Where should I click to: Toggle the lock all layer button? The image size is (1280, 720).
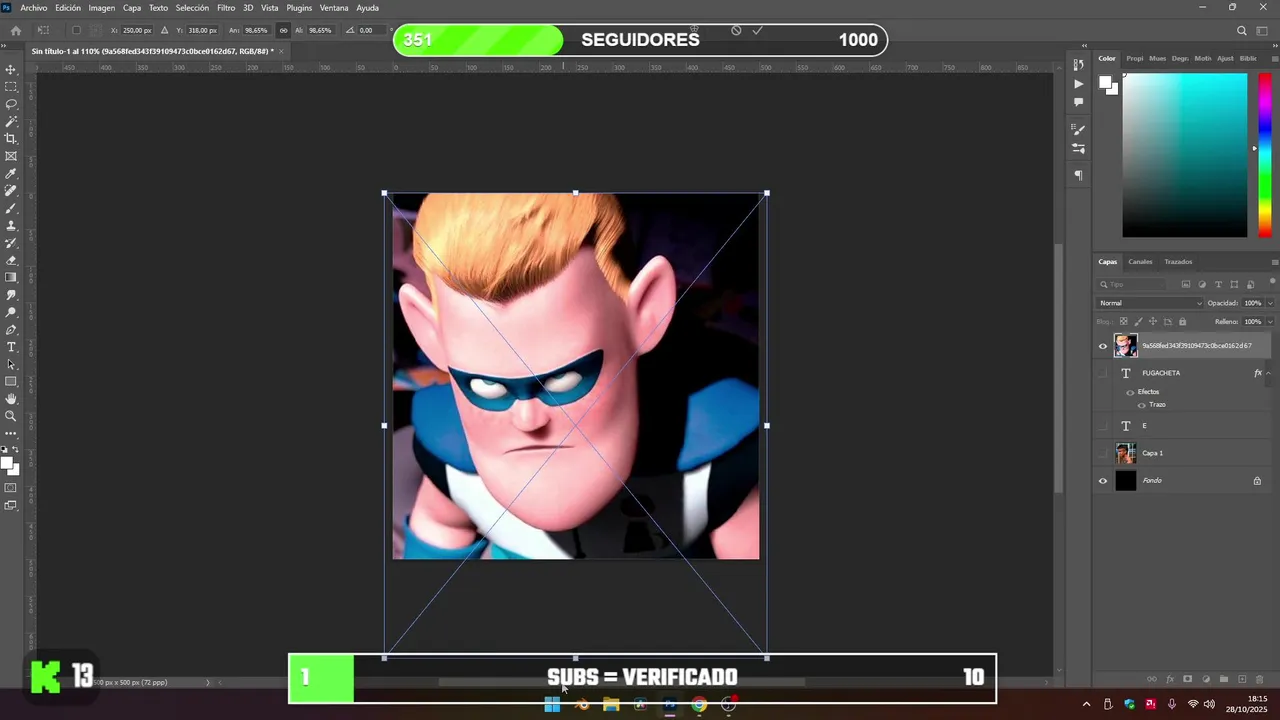[1182, 322]
